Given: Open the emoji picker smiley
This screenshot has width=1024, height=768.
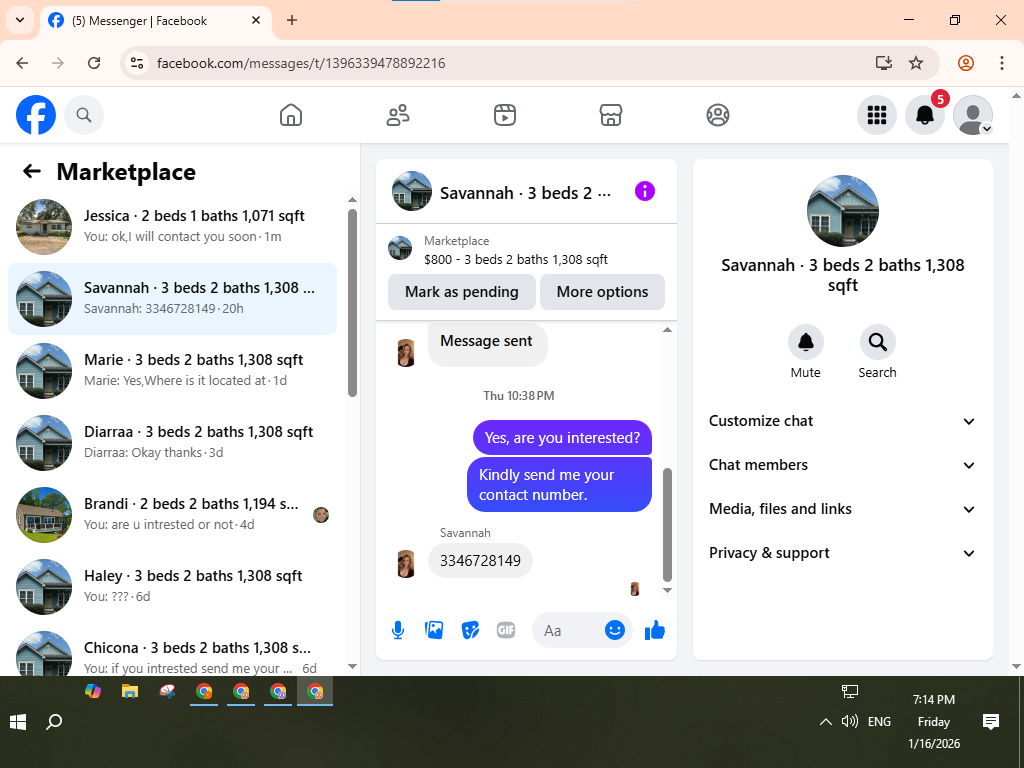Looking at the screenshot, I should pyautogui.click(x=615, y=630).
